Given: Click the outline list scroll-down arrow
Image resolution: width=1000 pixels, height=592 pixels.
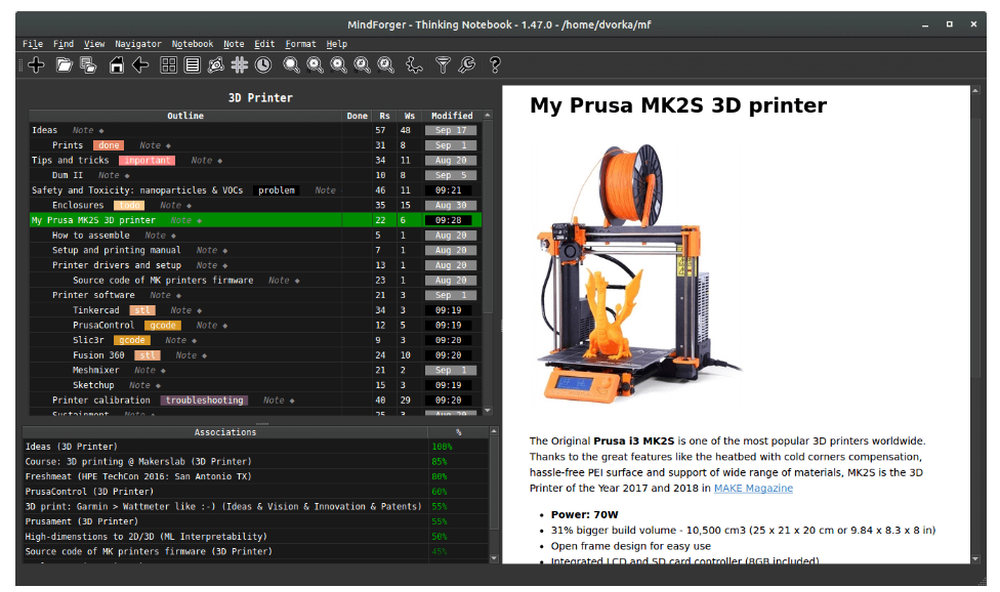Looking at the screenshot, I should click(488, 411).
